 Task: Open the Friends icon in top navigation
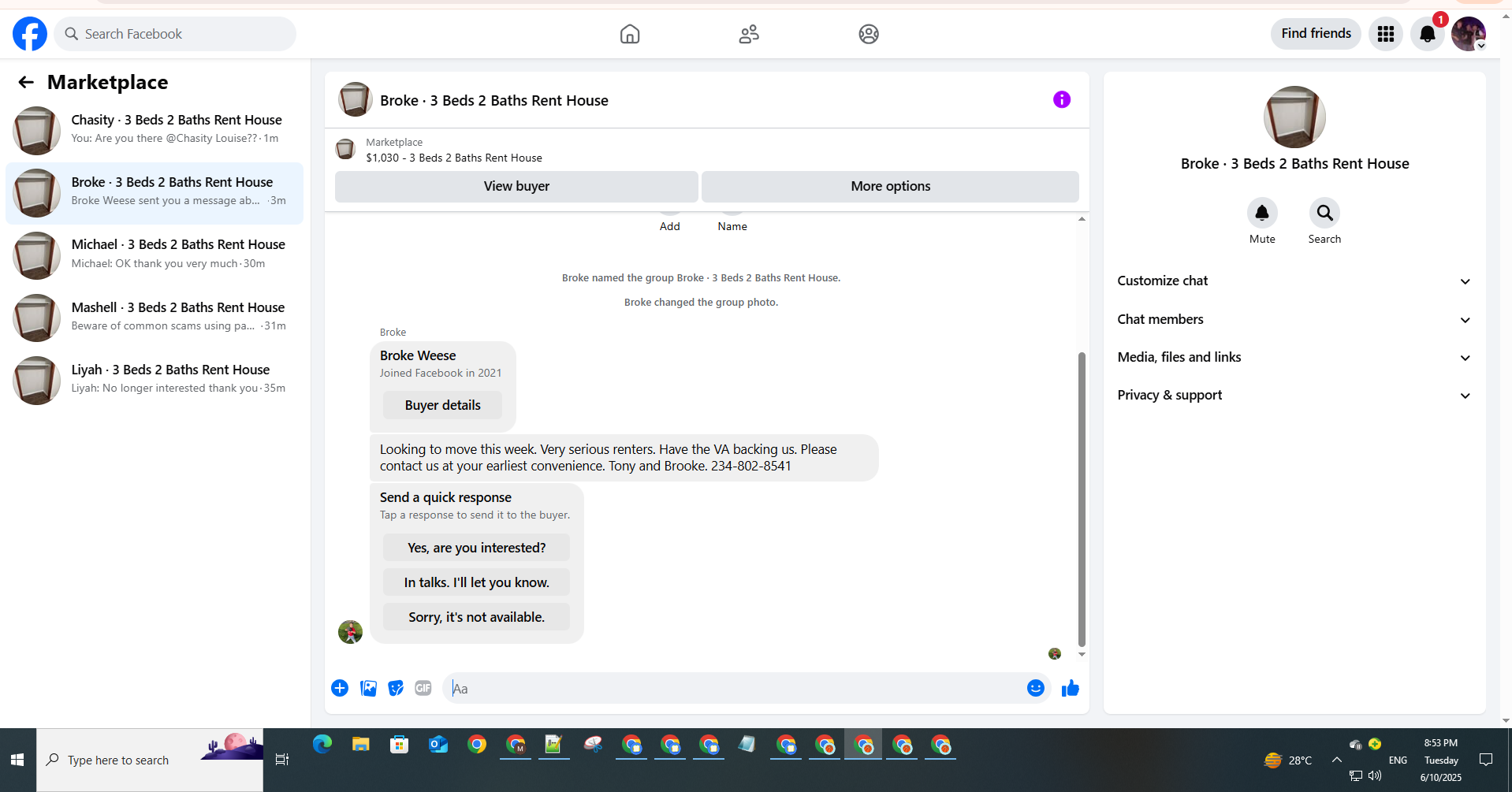[x=749, y=34]
